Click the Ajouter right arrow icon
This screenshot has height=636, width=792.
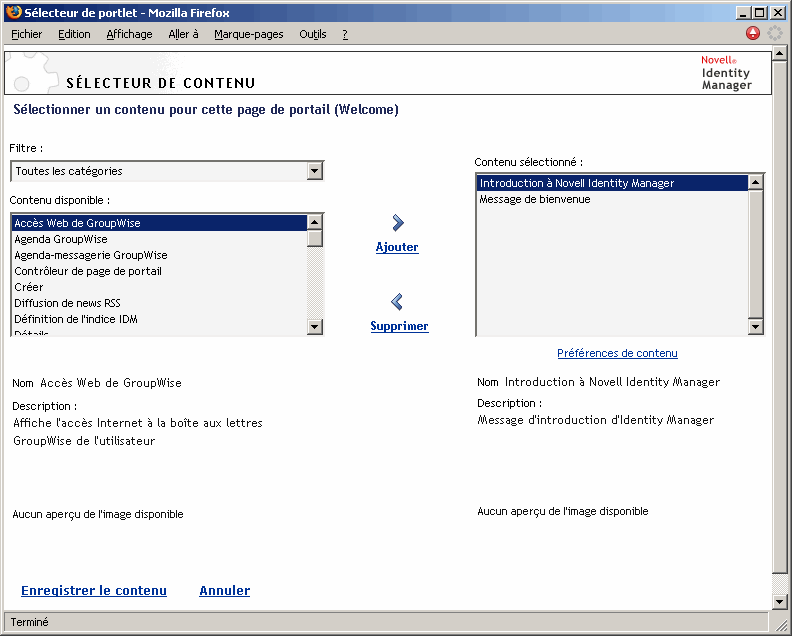click(x=398, y=223)
